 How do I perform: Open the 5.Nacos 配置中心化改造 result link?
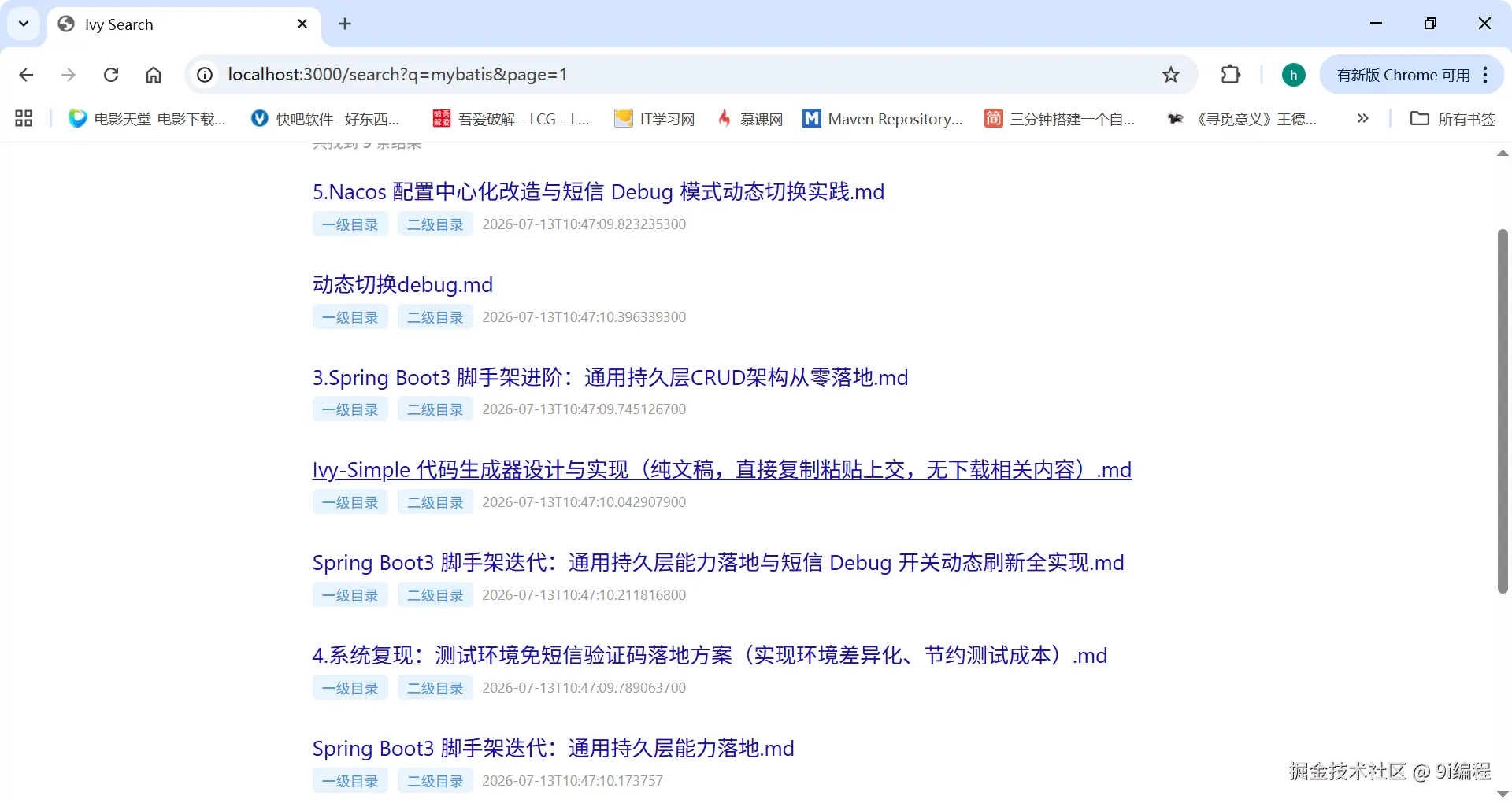pyautogui.click(x=598, y=192)
